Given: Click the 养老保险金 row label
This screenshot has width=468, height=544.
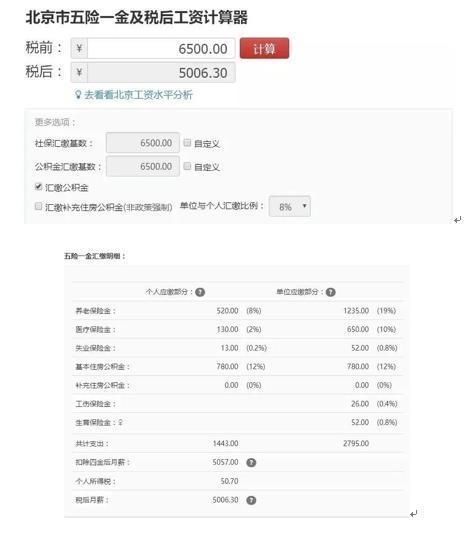Looking at the screenshot, I should [x=95, y=311].
